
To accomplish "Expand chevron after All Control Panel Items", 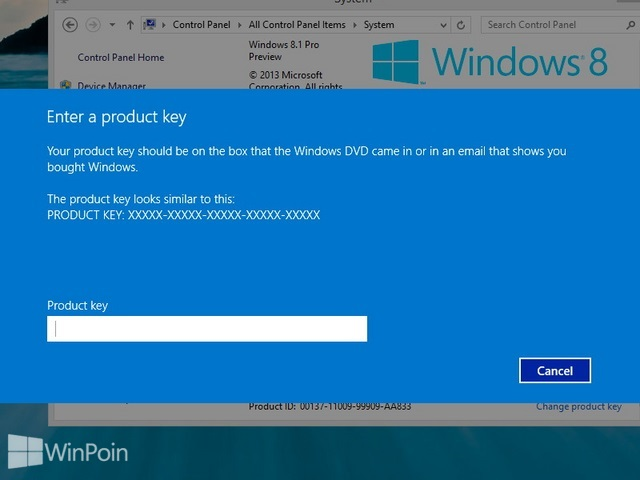I will pos(355,25).
